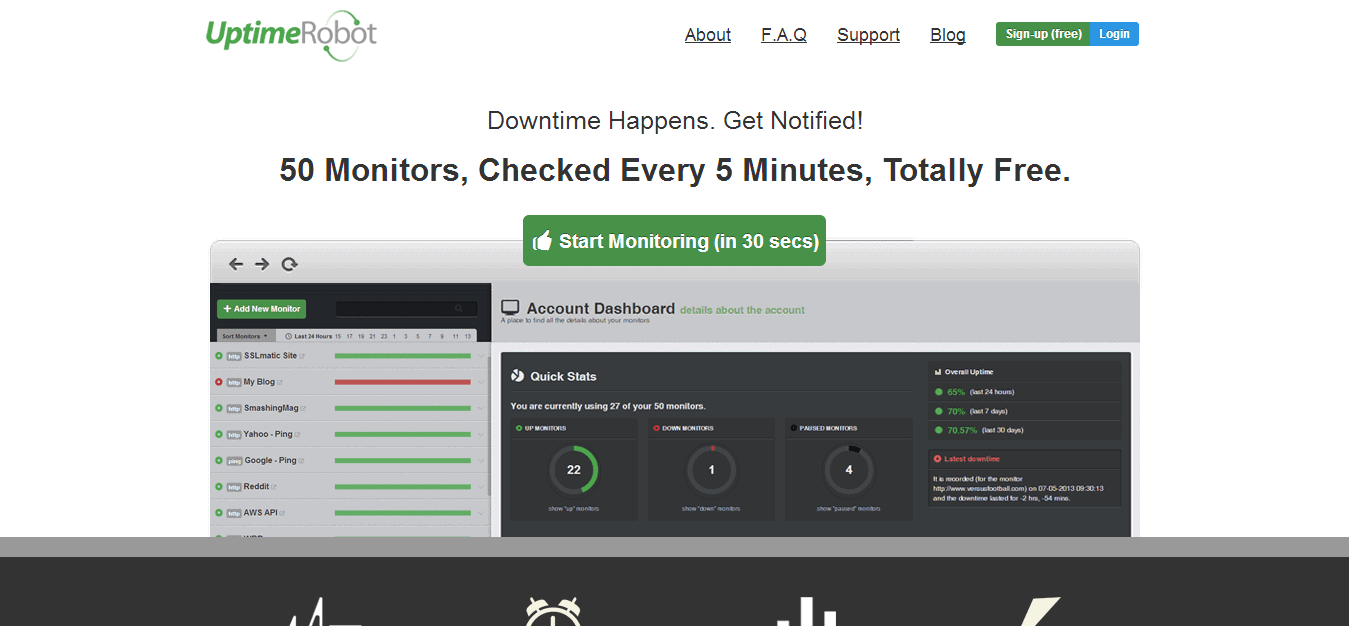Click 'details about the account' green text
Image resolution: width=1349 pixels, height=626 pixels.
(x=742, y=310)
